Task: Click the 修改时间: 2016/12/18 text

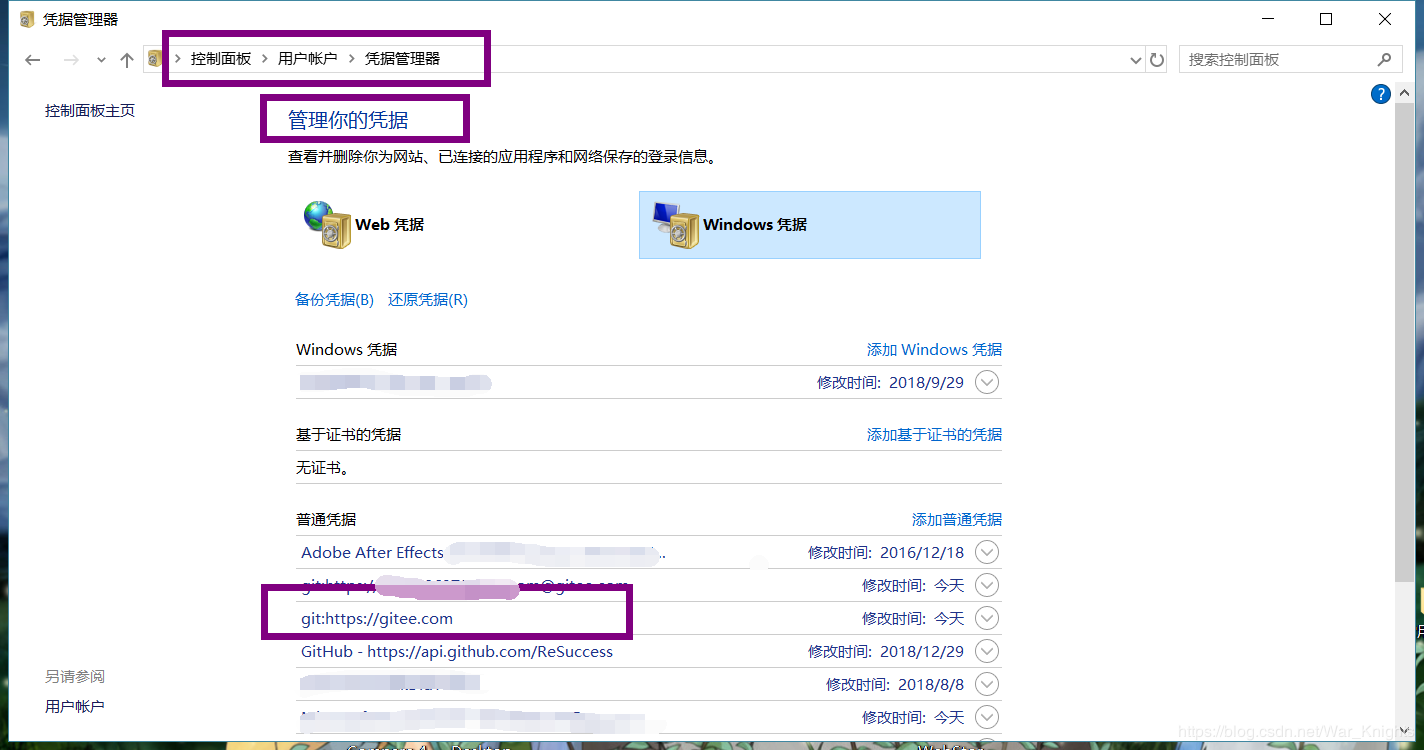Action: click(886, 553)
